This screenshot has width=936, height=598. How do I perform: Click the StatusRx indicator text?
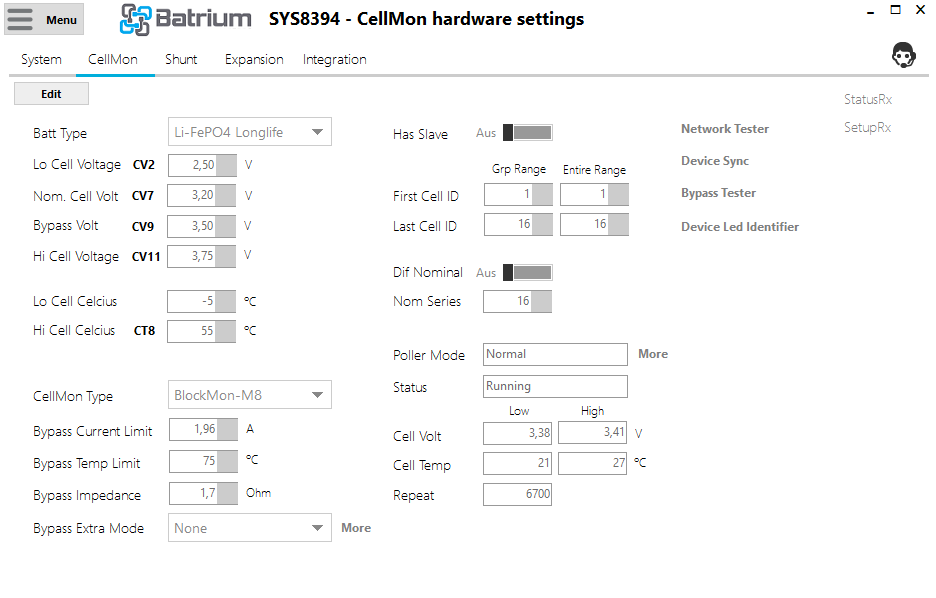(x=867, y=100)
